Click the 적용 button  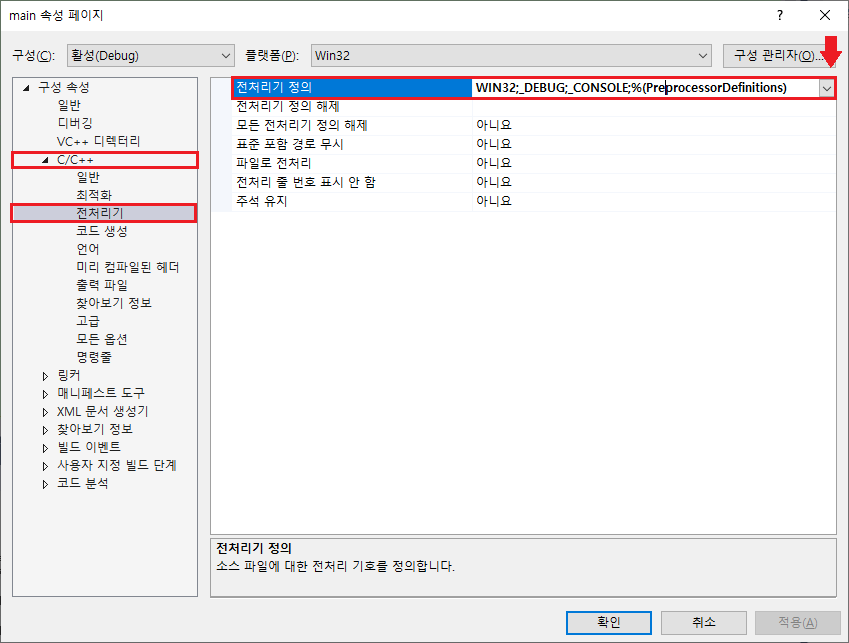pos(798,622)
